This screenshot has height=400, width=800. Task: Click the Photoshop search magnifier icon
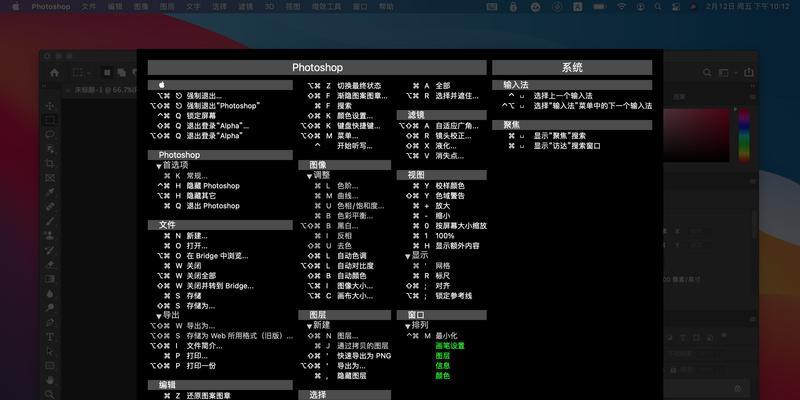click(707, 72)
